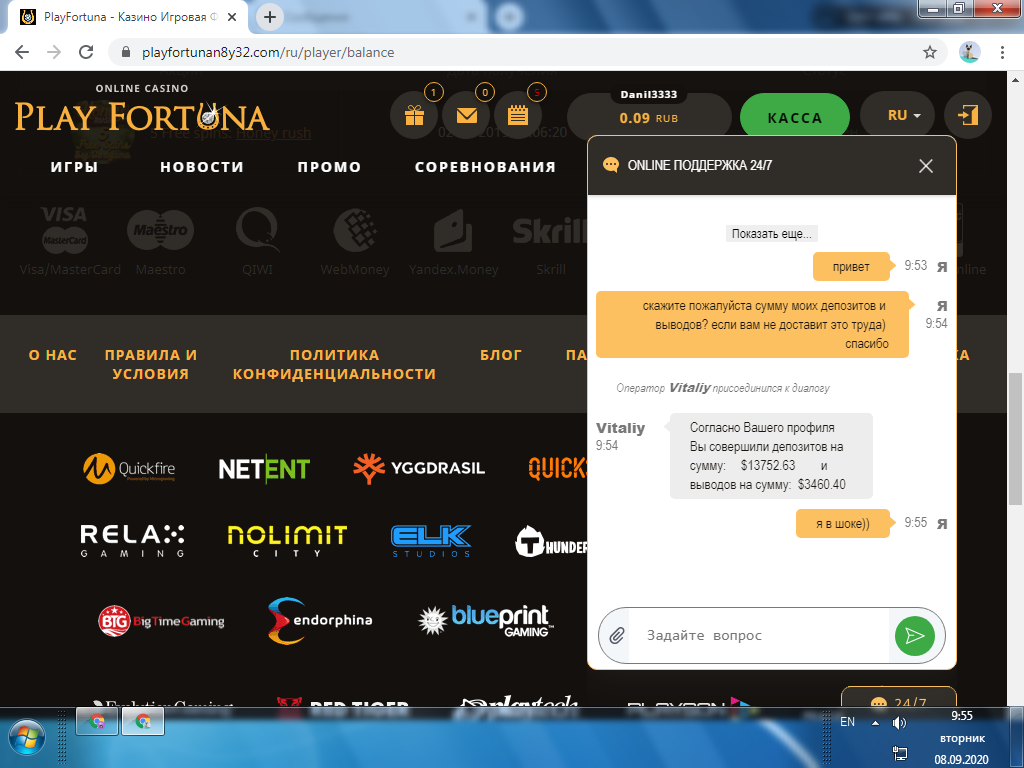Viewport: 1024px width, 768px height.
Task: Click the browser address bar URL
Action: click(x=268, y=52)
